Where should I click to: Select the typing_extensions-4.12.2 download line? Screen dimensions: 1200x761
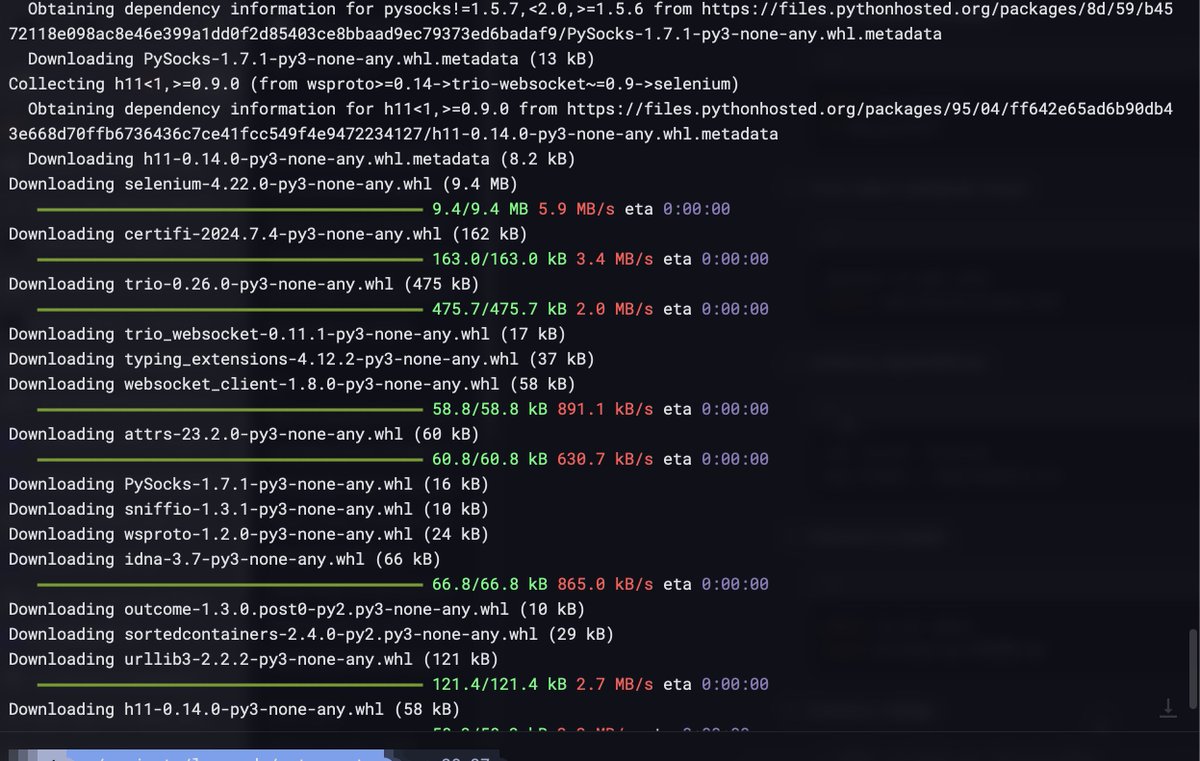point(301,359)
